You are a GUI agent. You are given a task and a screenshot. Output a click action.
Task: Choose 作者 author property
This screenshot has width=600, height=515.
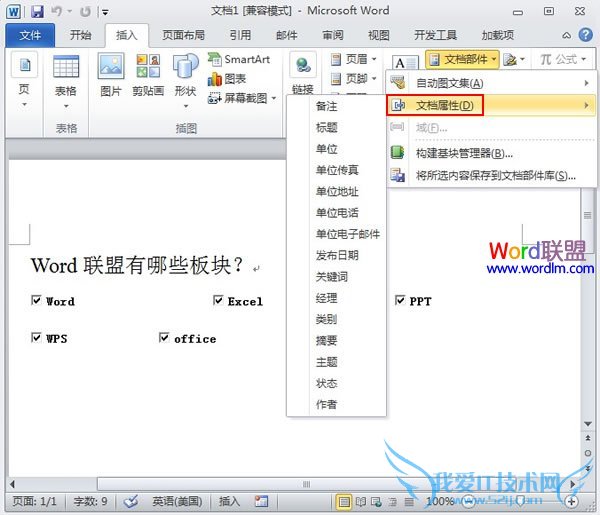(x=326, y=404)
